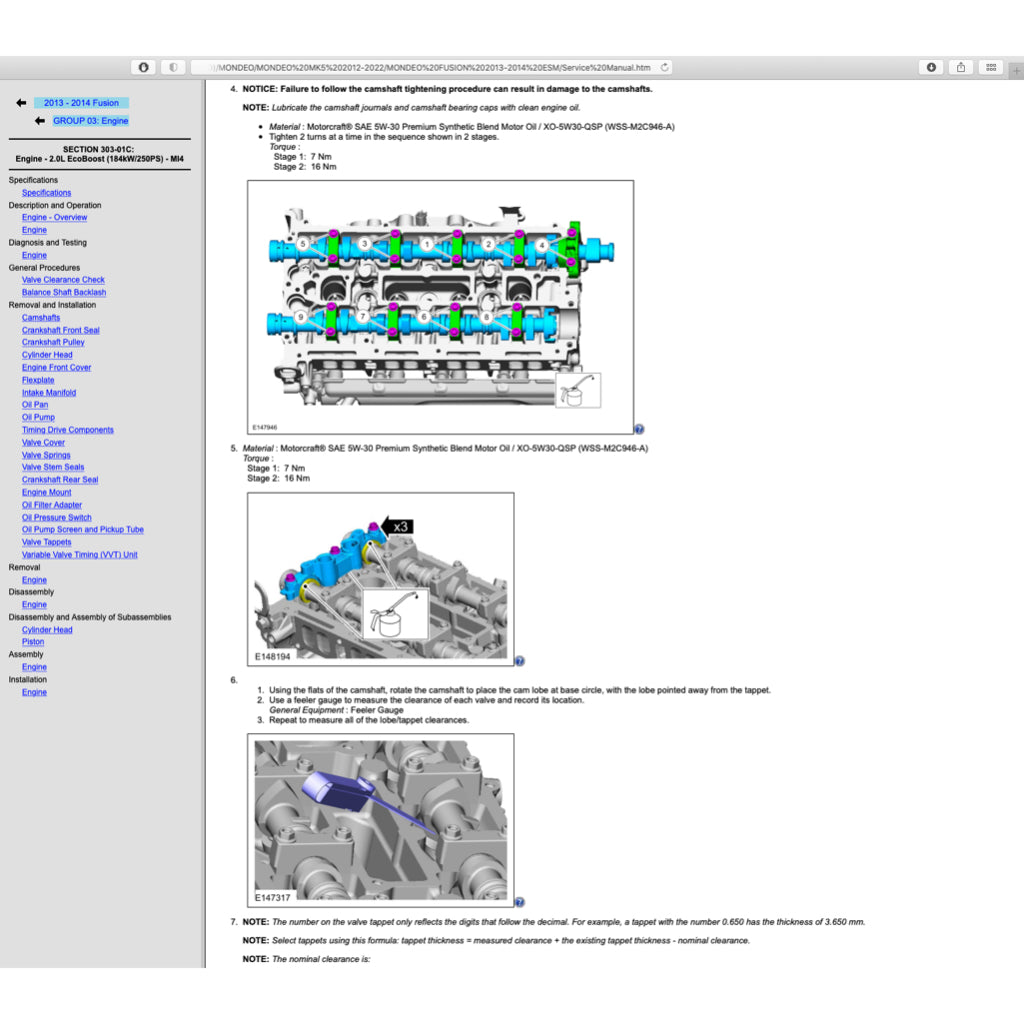Open the Oil Pump Screen and Pickup Tube link
The height and width of the screenshot is (1024, 1024).
tap(83, 530)
